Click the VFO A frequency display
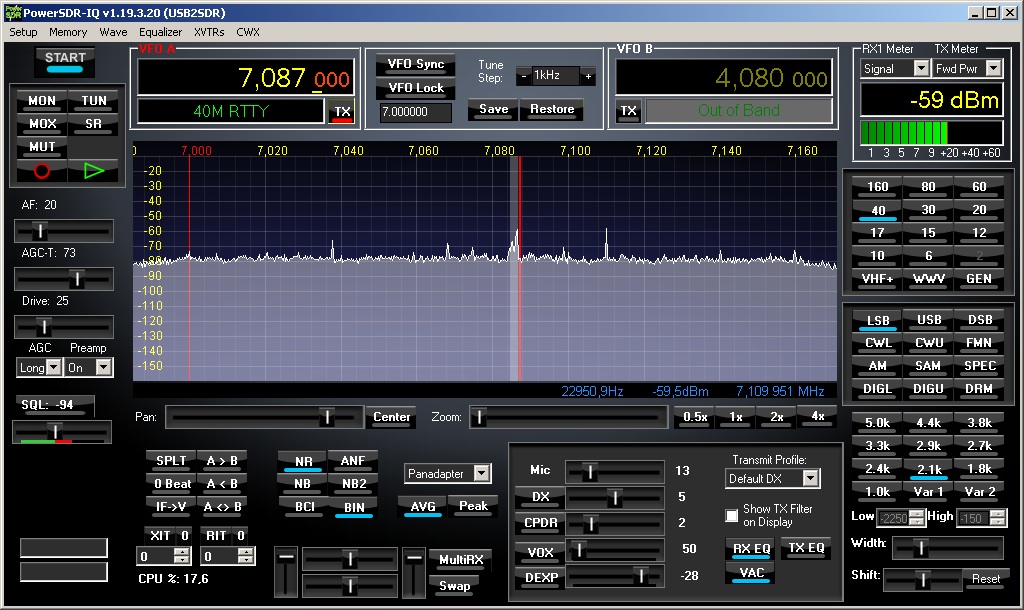The image size is (1024, 610). (x=246, y=78)
